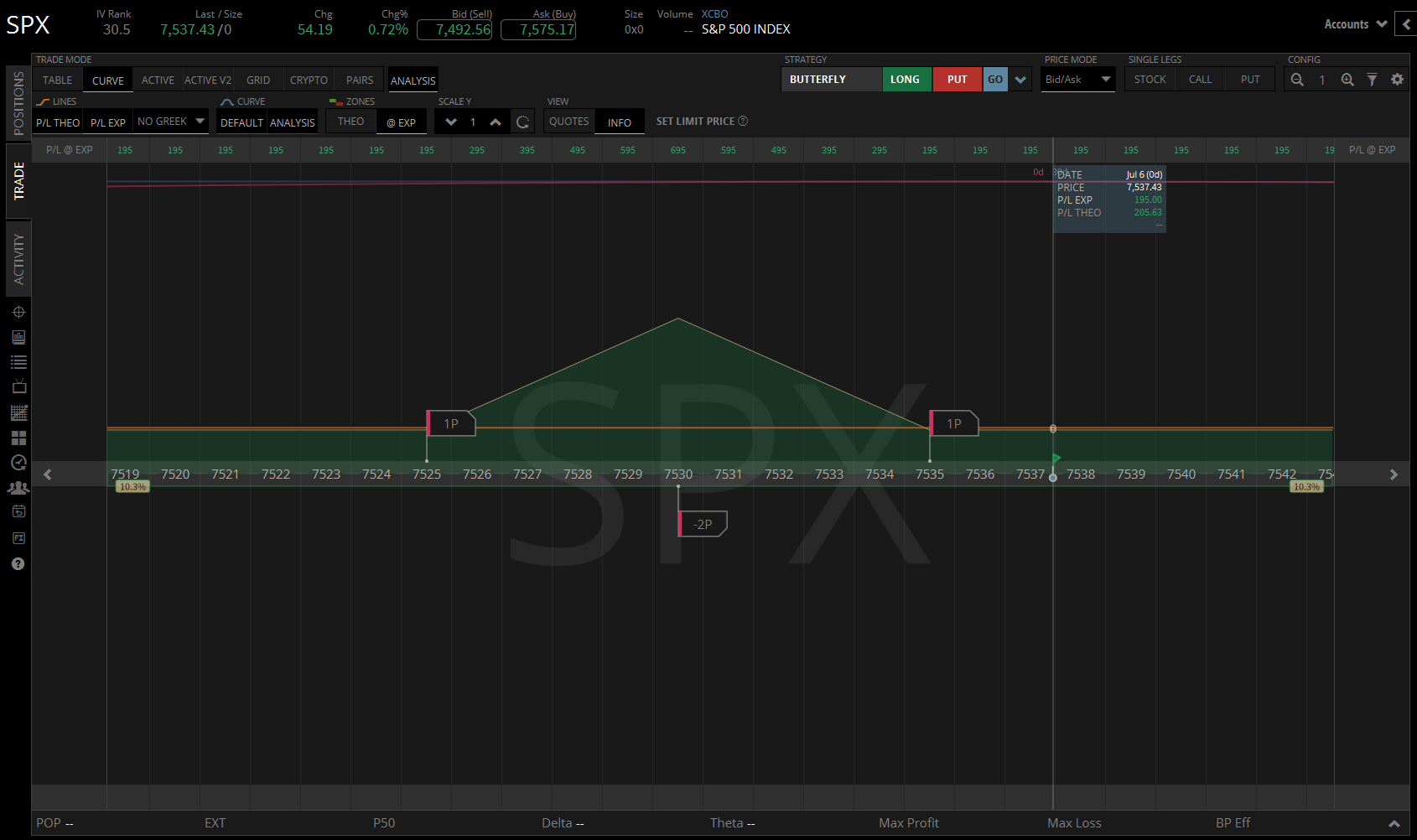The height and width of the screenshot is (840, 1417).
Task: Switch to the TABLE trade mode tab
Action: (58, 80)
